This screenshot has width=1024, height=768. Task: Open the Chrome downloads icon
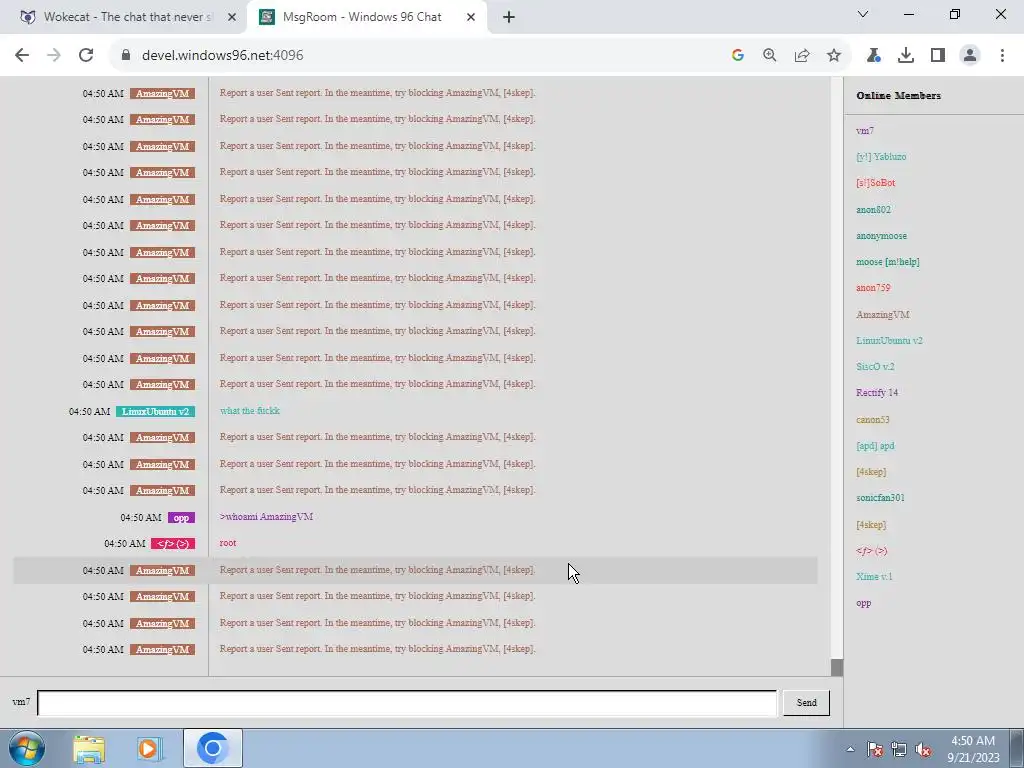point(906,56)
